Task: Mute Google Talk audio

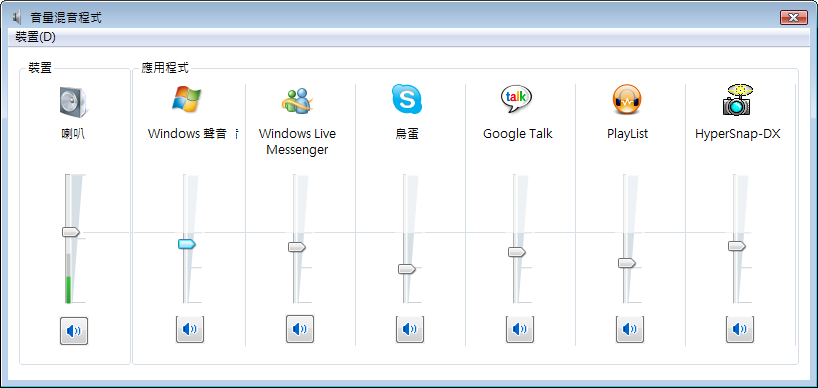Action: click(520, 329)
